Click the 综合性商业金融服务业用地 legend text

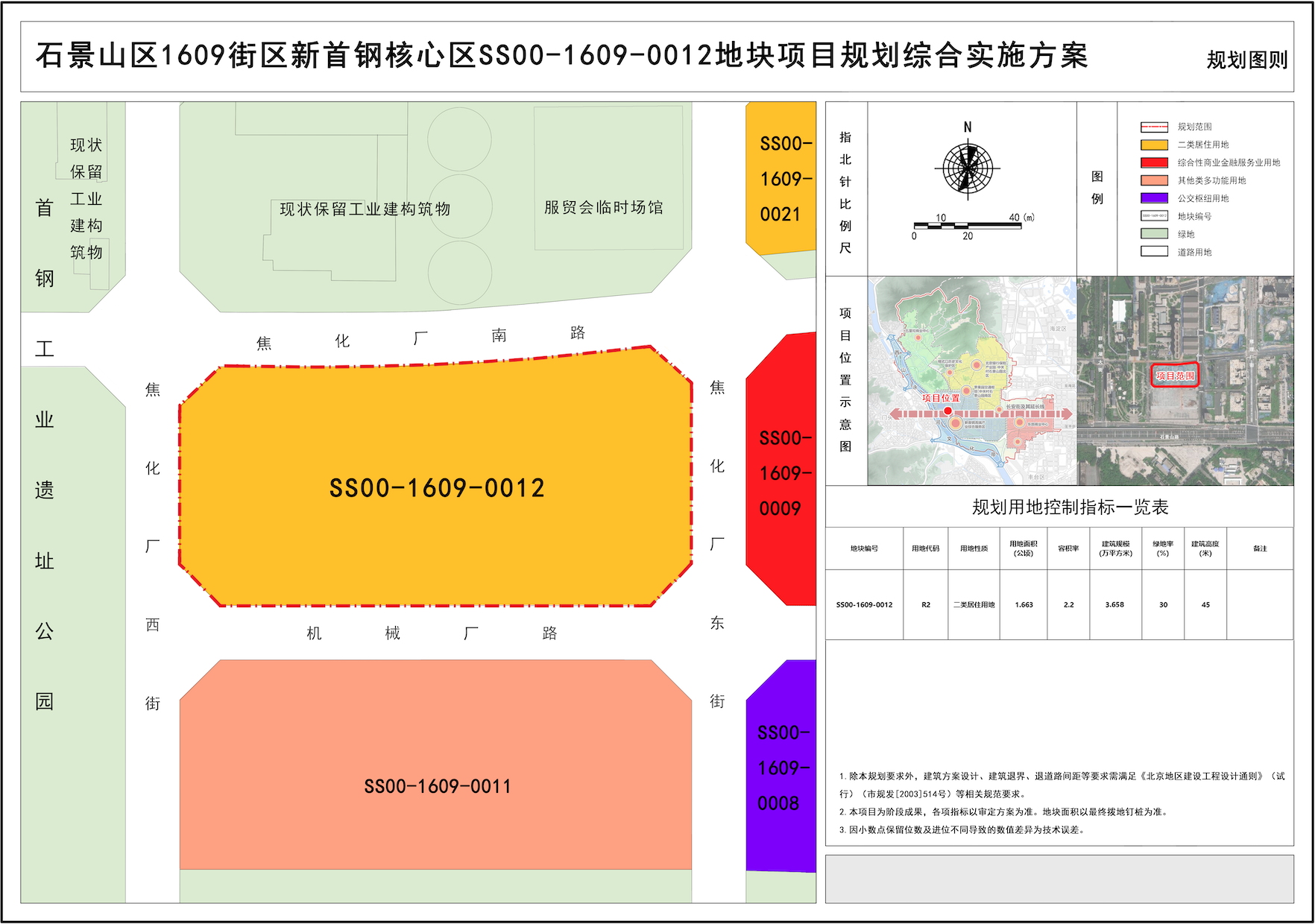click(1229, 162)
